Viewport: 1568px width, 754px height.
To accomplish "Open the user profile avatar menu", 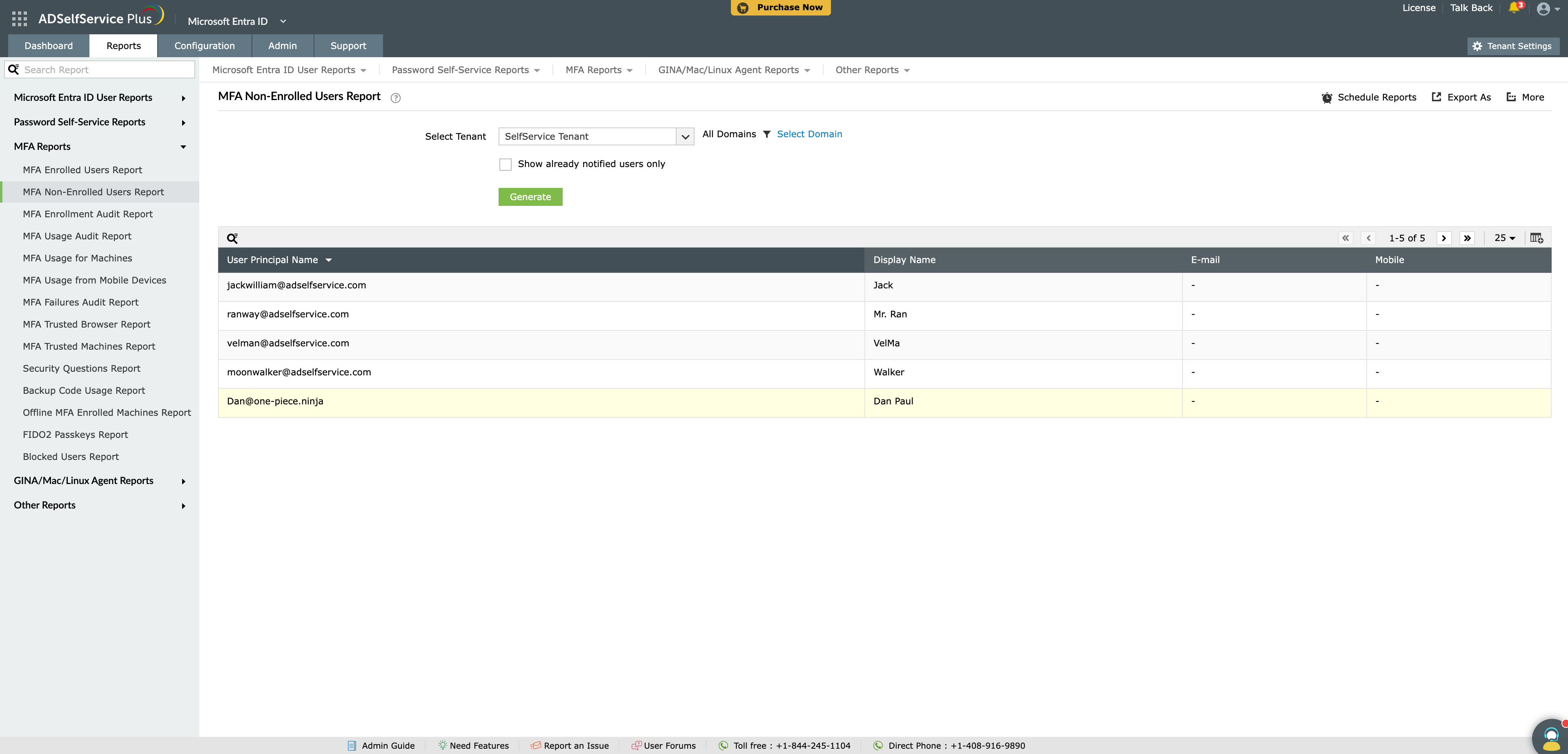I will click(x=1543, y=9).
